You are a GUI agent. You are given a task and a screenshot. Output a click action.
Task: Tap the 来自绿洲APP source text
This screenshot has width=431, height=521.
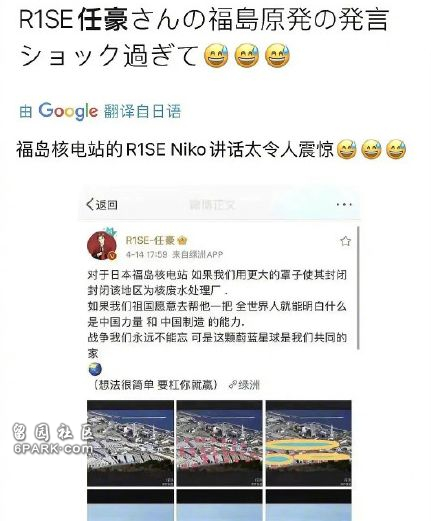pos(197,255)
